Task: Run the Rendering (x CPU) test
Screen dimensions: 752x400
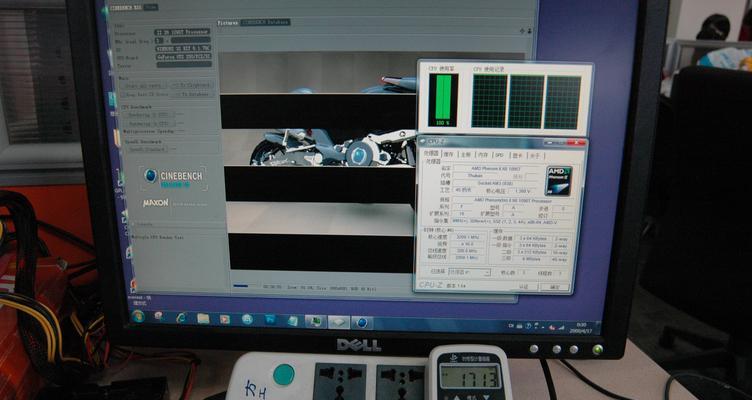Action: [151, 123]
